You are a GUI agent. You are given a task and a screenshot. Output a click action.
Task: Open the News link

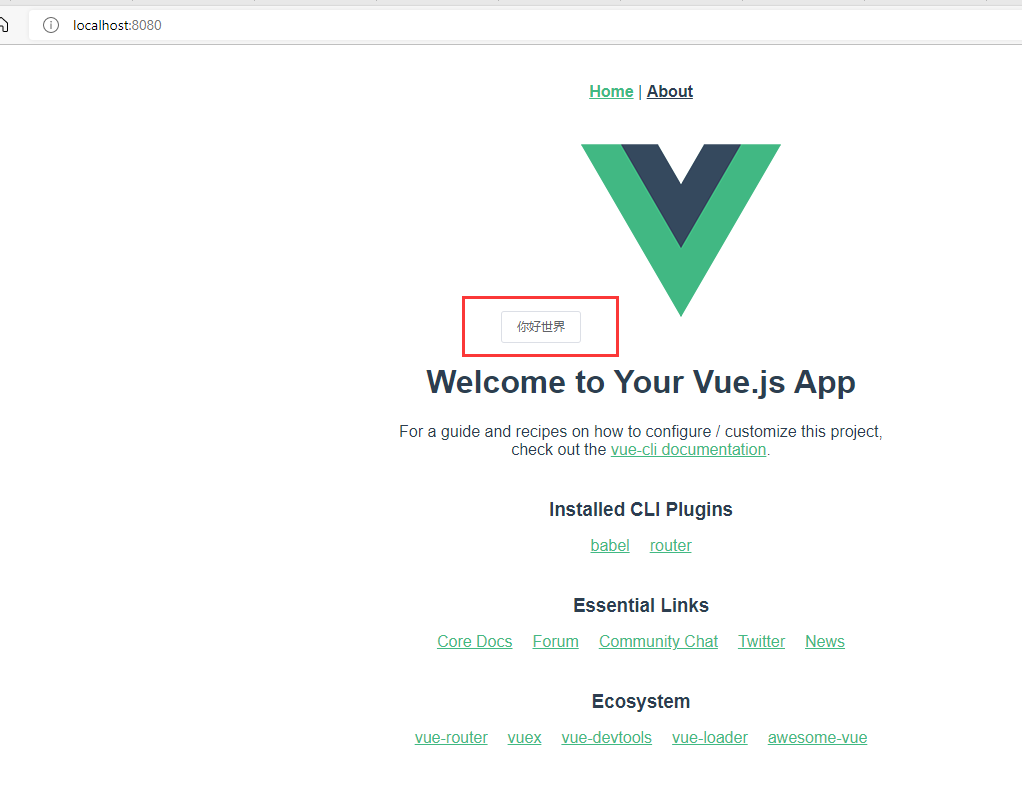coord(825,641)
